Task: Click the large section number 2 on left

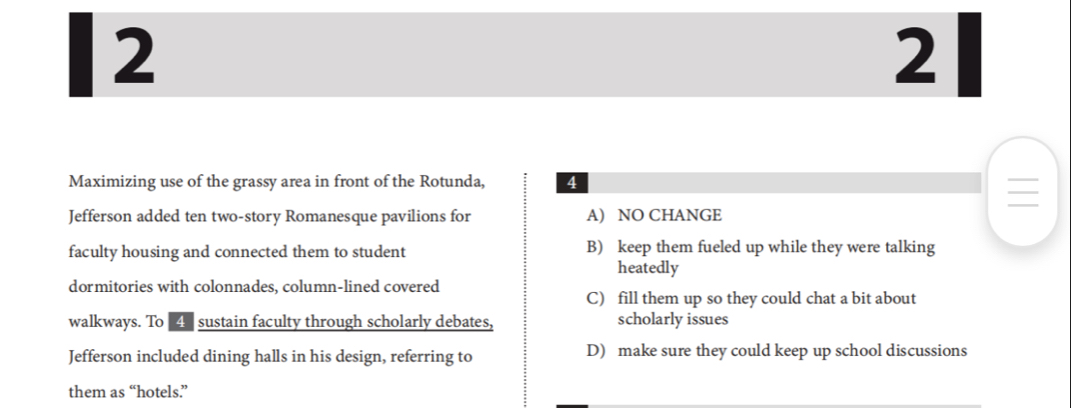Action: [134, 55]
